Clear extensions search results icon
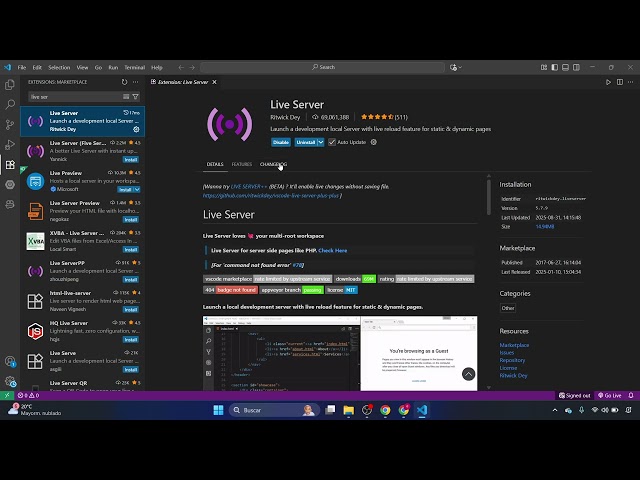 coord(126,97)
